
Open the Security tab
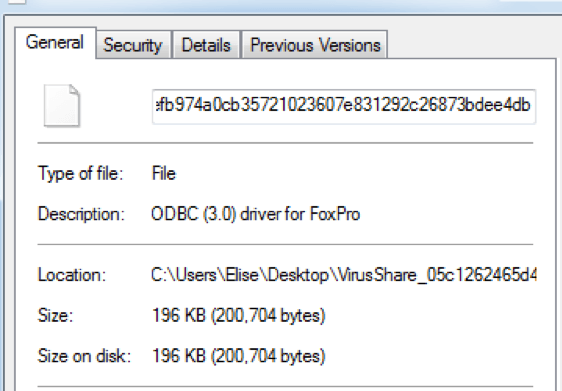click(x=133, y=45)
